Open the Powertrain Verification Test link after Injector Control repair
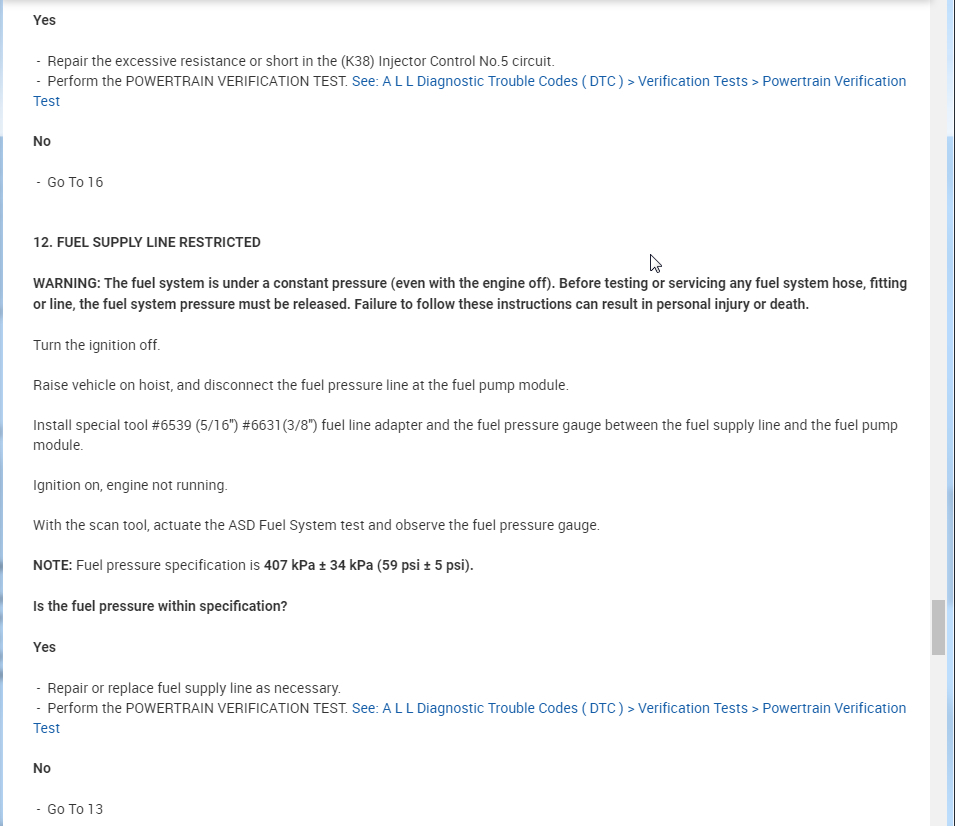This screenshot has width=955, height=826. pyautogui.click(x=628, y=81)
